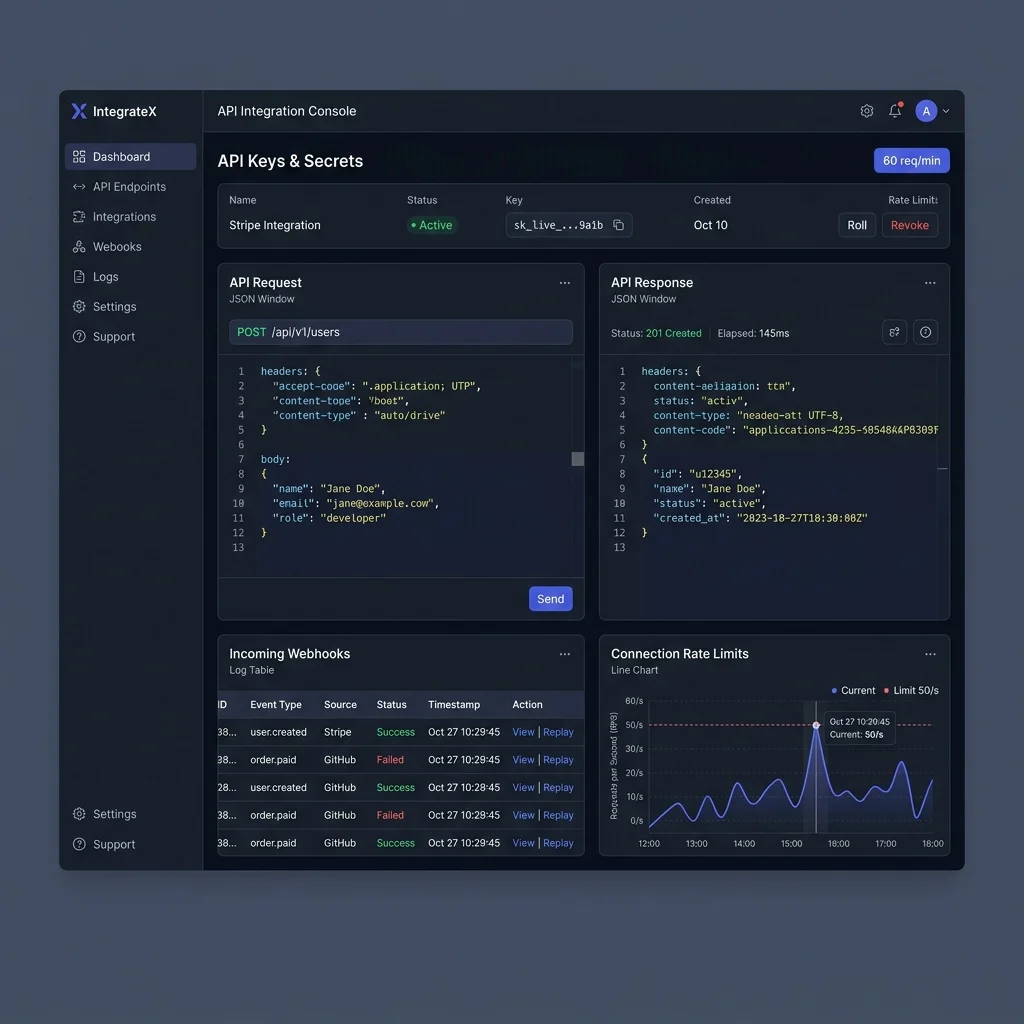Click the response format icon button

(x=895, y=332)
